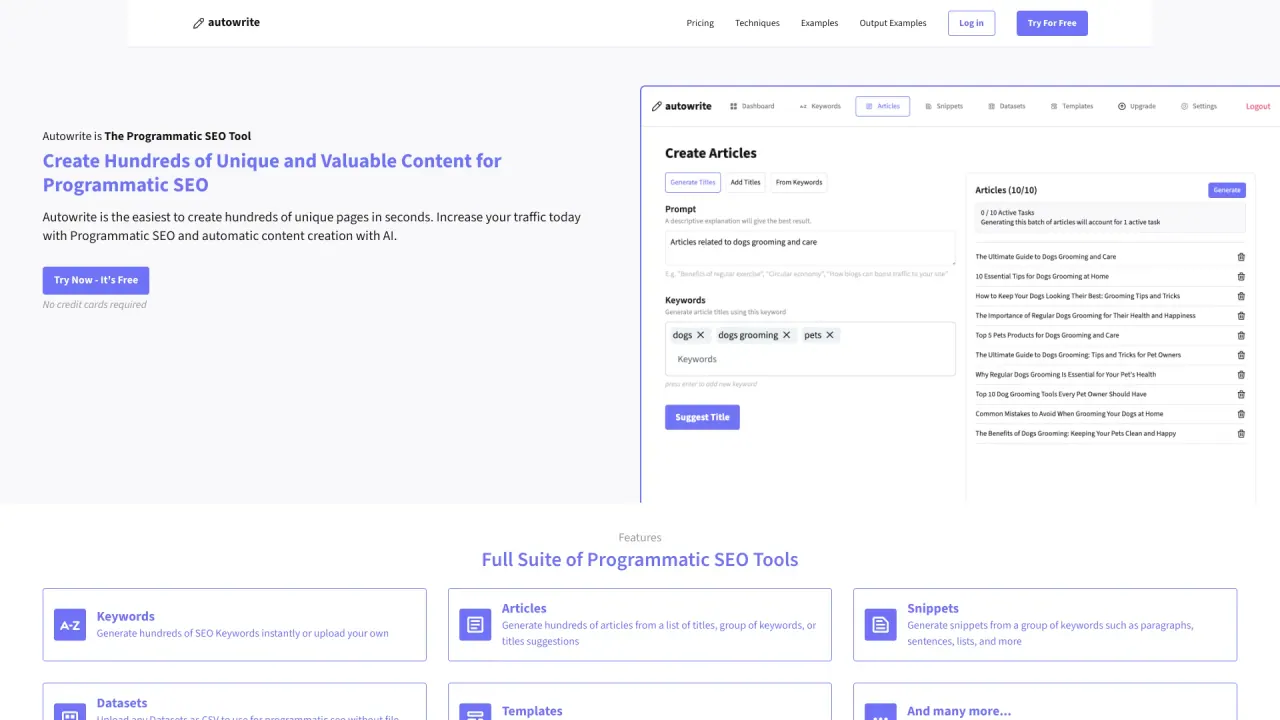Click the Snippets feature card icon
Image resolution: width=1280 pixels, height=720 pixels.
coord(880,625)
